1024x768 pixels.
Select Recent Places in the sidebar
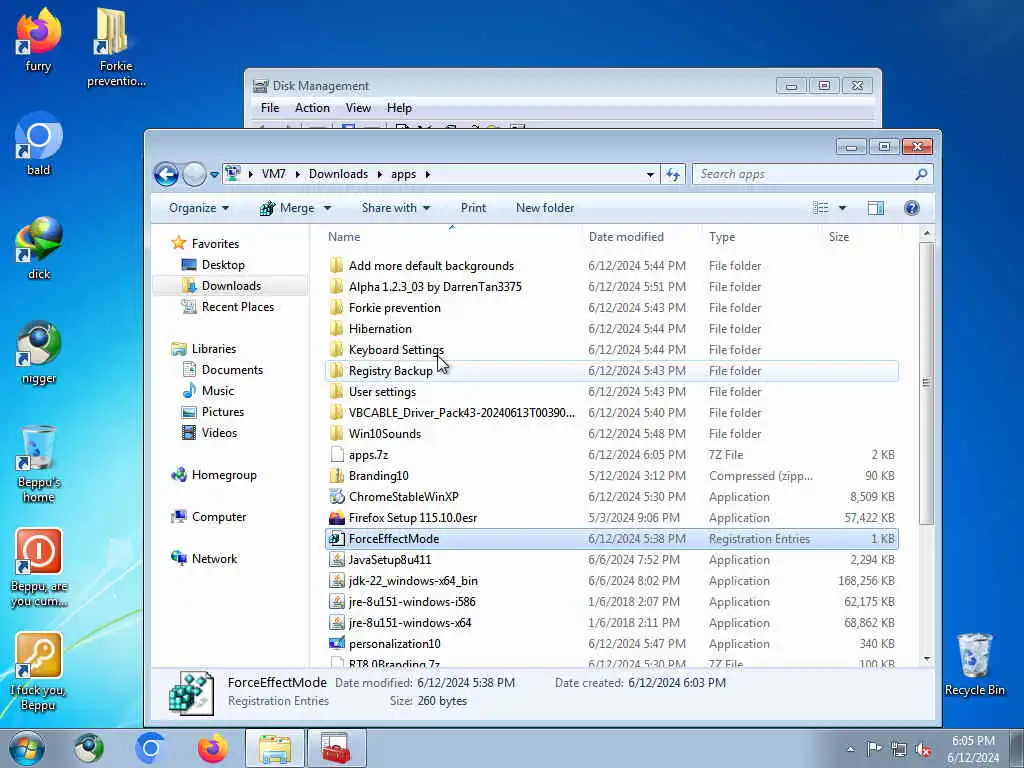pyautogui.click(x=238, y=306)
